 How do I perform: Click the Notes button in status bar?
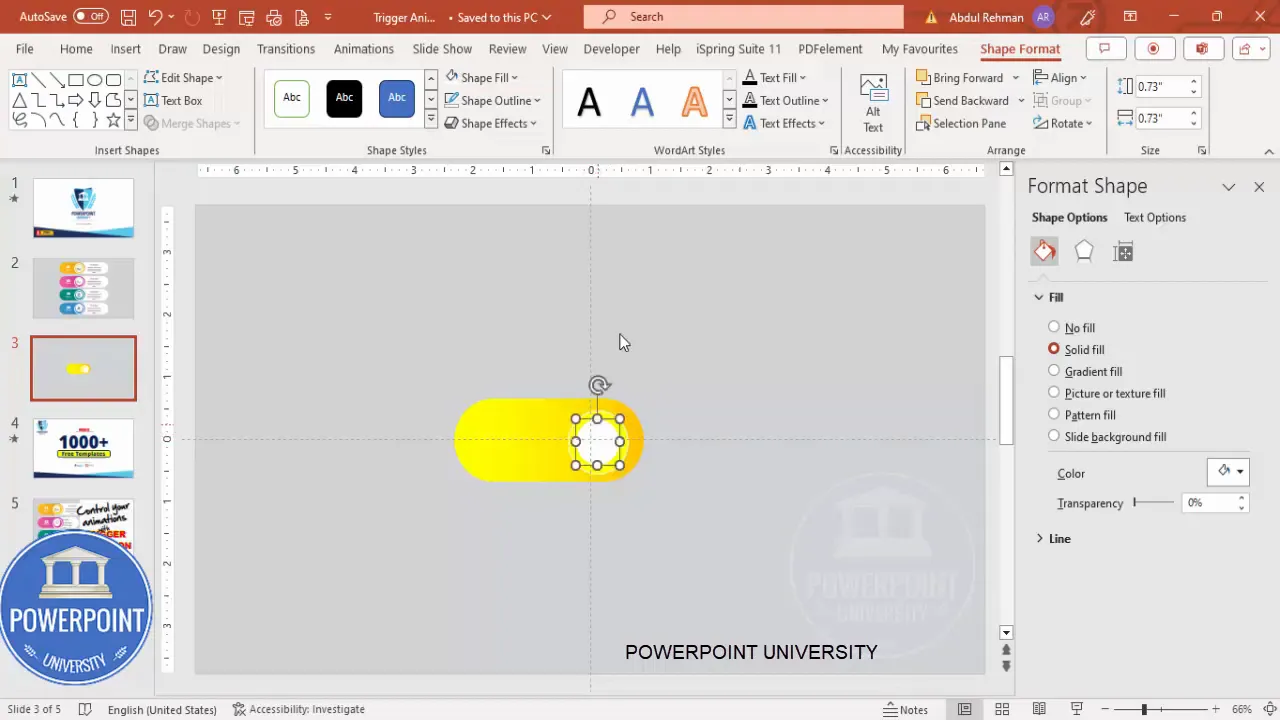point(906,709)
